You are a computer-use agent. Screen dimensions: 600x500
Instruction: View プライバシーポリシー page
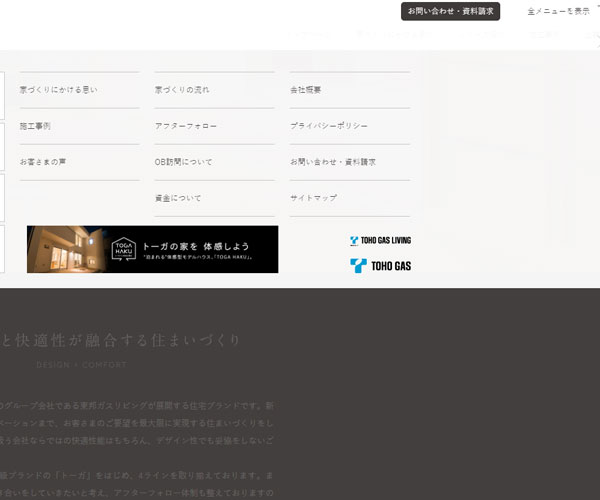coord(329,126)
